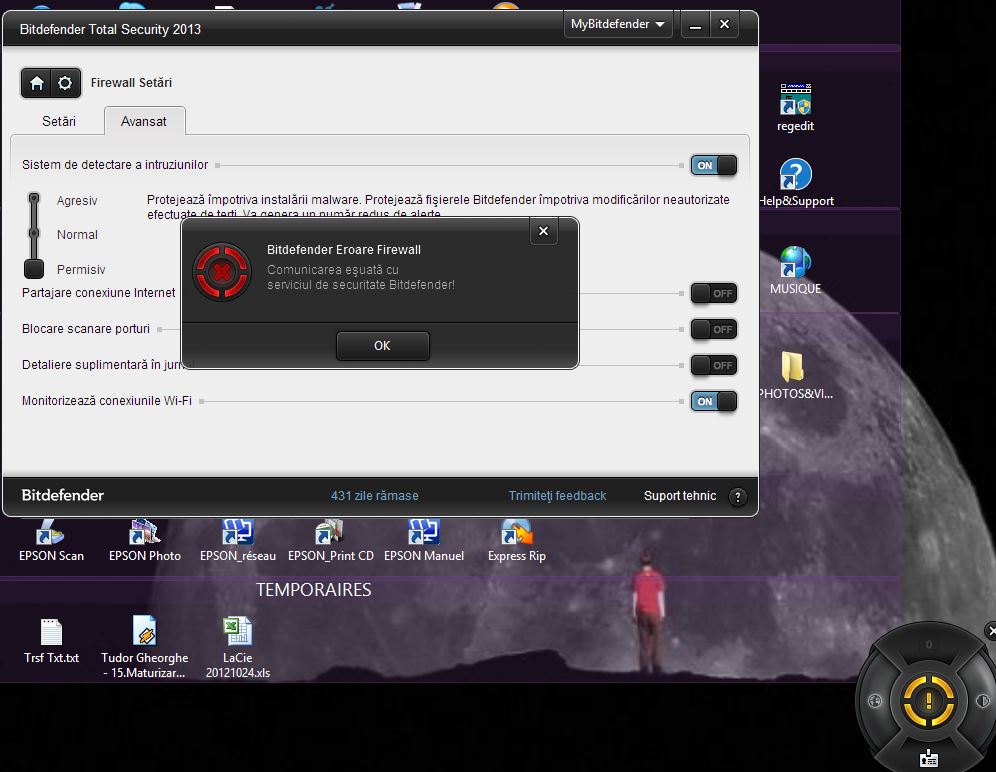The height and width of the screenshot is (772, 996).
Task: Click the 431 zile rămase link
Action: point(374,496)
